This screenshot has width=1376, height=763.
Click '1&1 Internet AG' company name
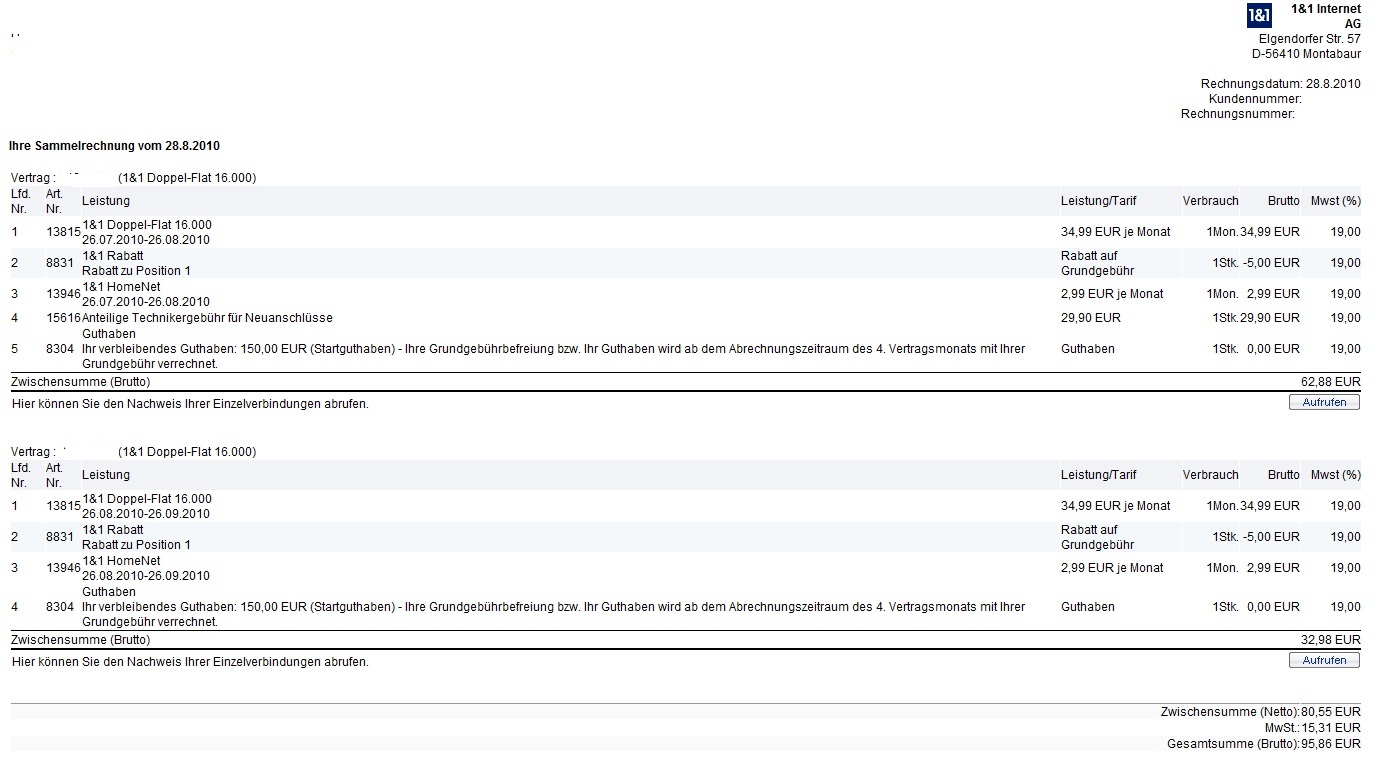(x=1326, y=16)
